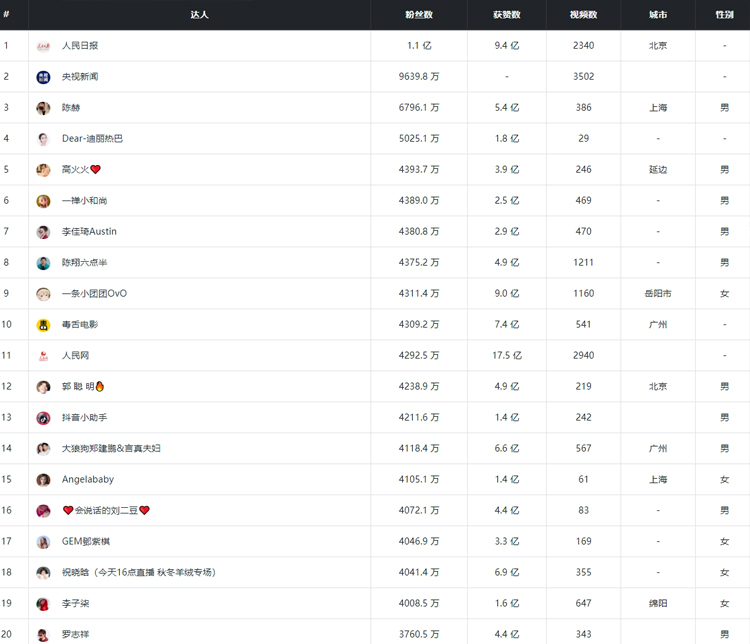Click the GEM鄧紫棋 avatar
The width and height of the screenshot is (750, 644).
pos(44,542)
